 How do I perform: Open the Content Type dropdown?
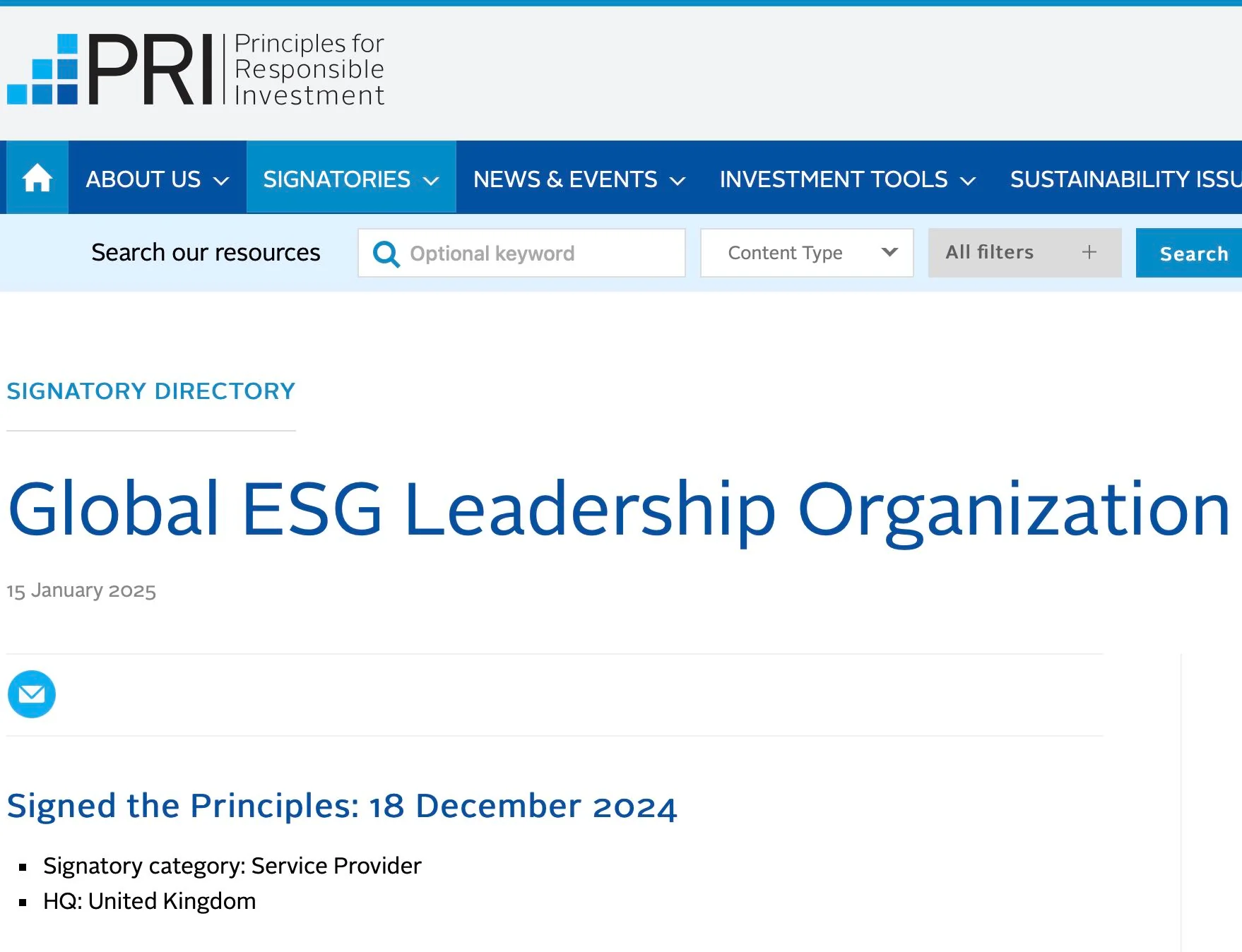tap(806, 253)
